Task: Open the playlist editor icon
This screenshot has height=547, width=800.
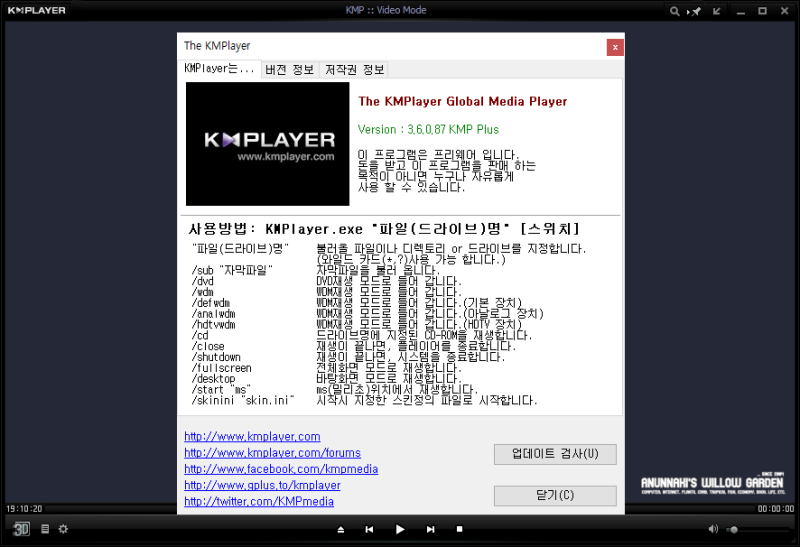Action: pos(45,529)
